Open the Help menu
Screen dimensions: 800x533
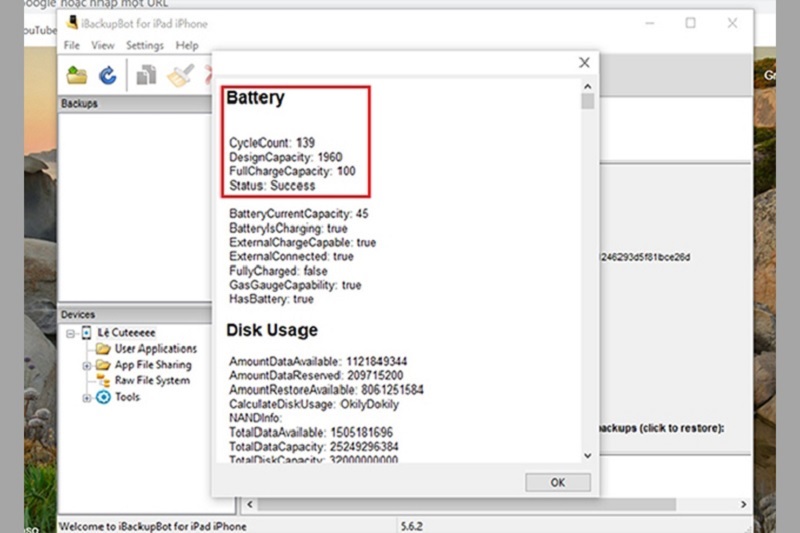point(187,45)
